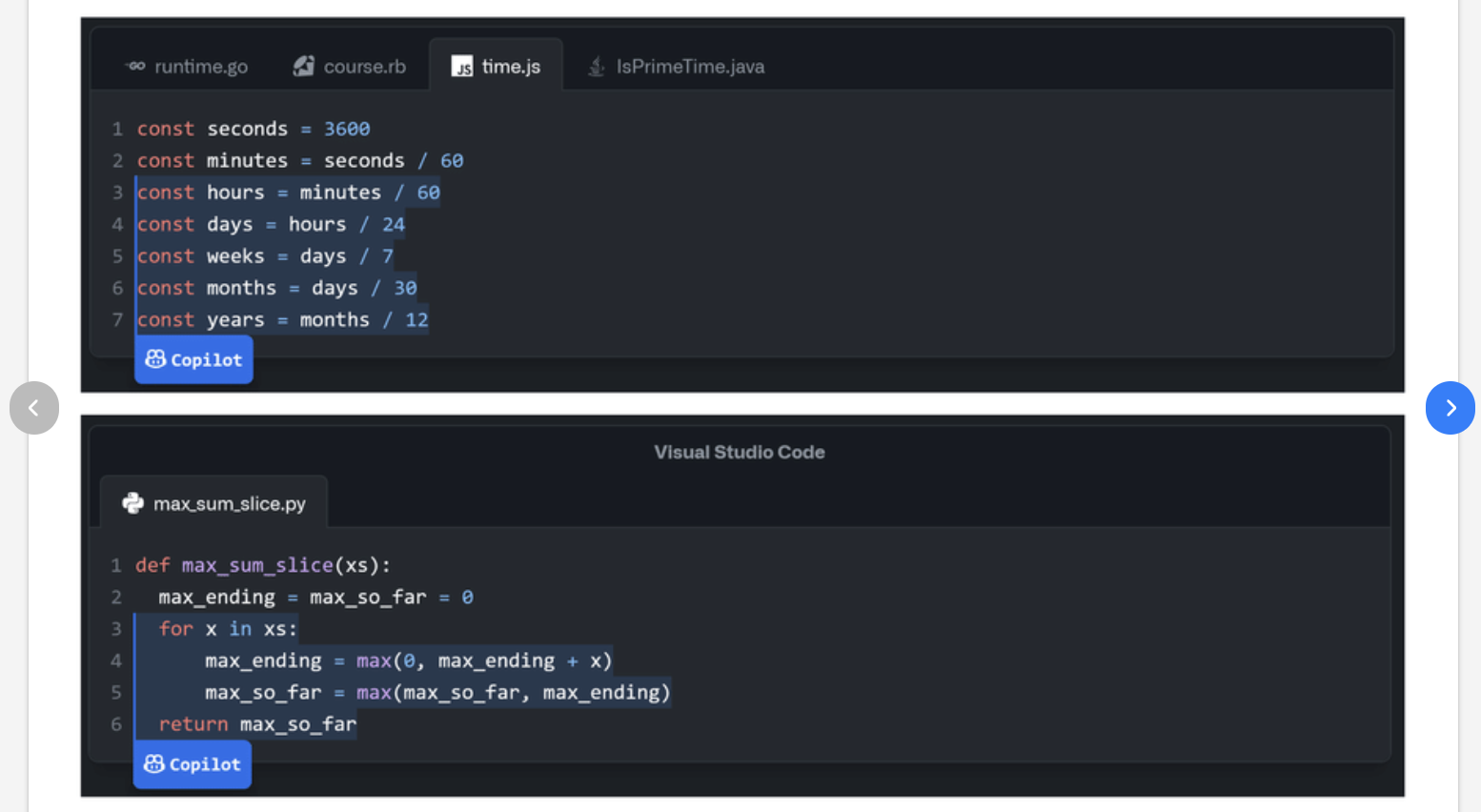Click the Python icon on max_sum_slice.py tab
The width and height of the screenshot is (1481, 812).
tap(133, 503)
